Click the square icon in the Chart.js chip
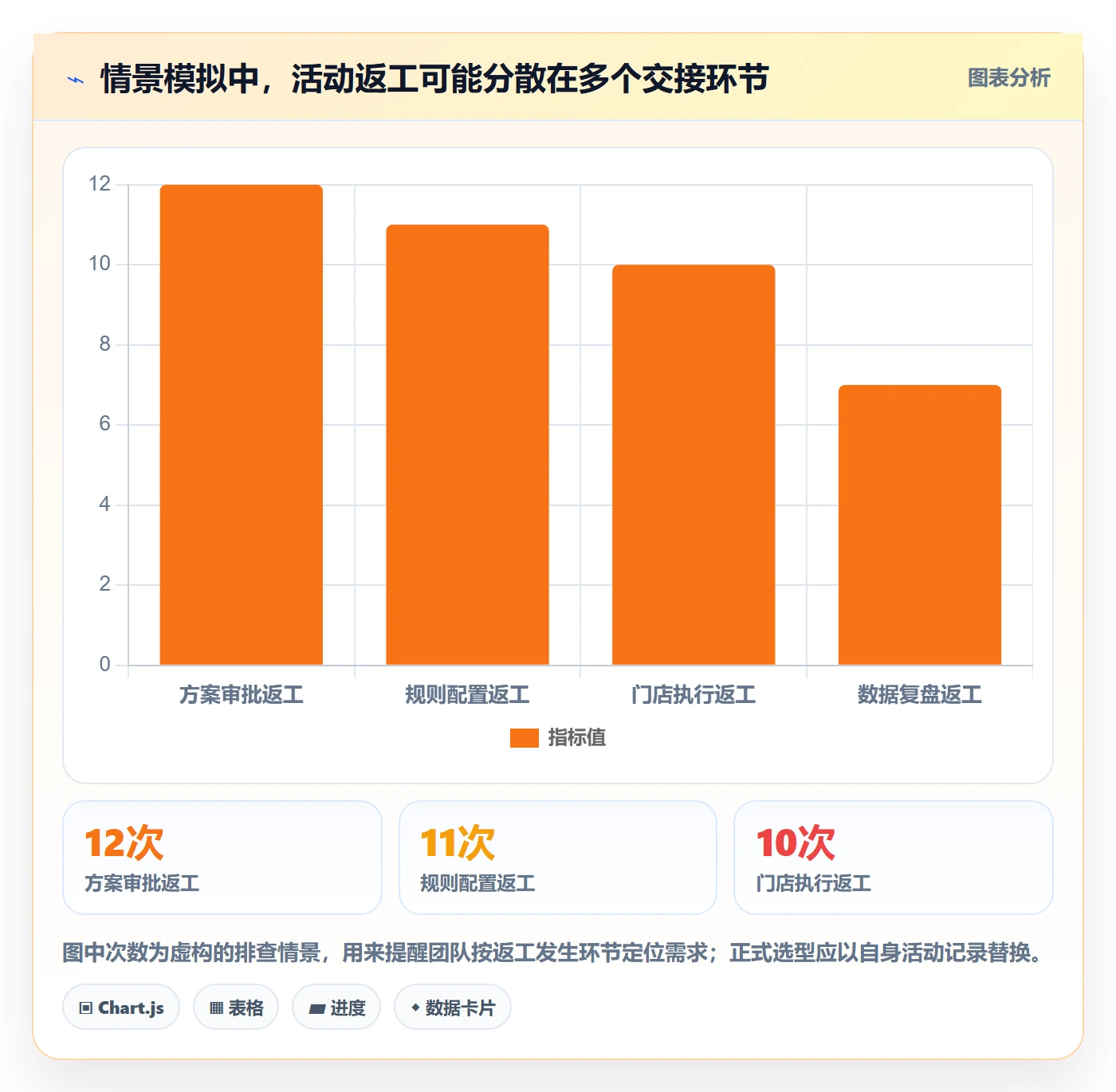Viewport: 1116px width, 1092px height. coord(86,1008)
